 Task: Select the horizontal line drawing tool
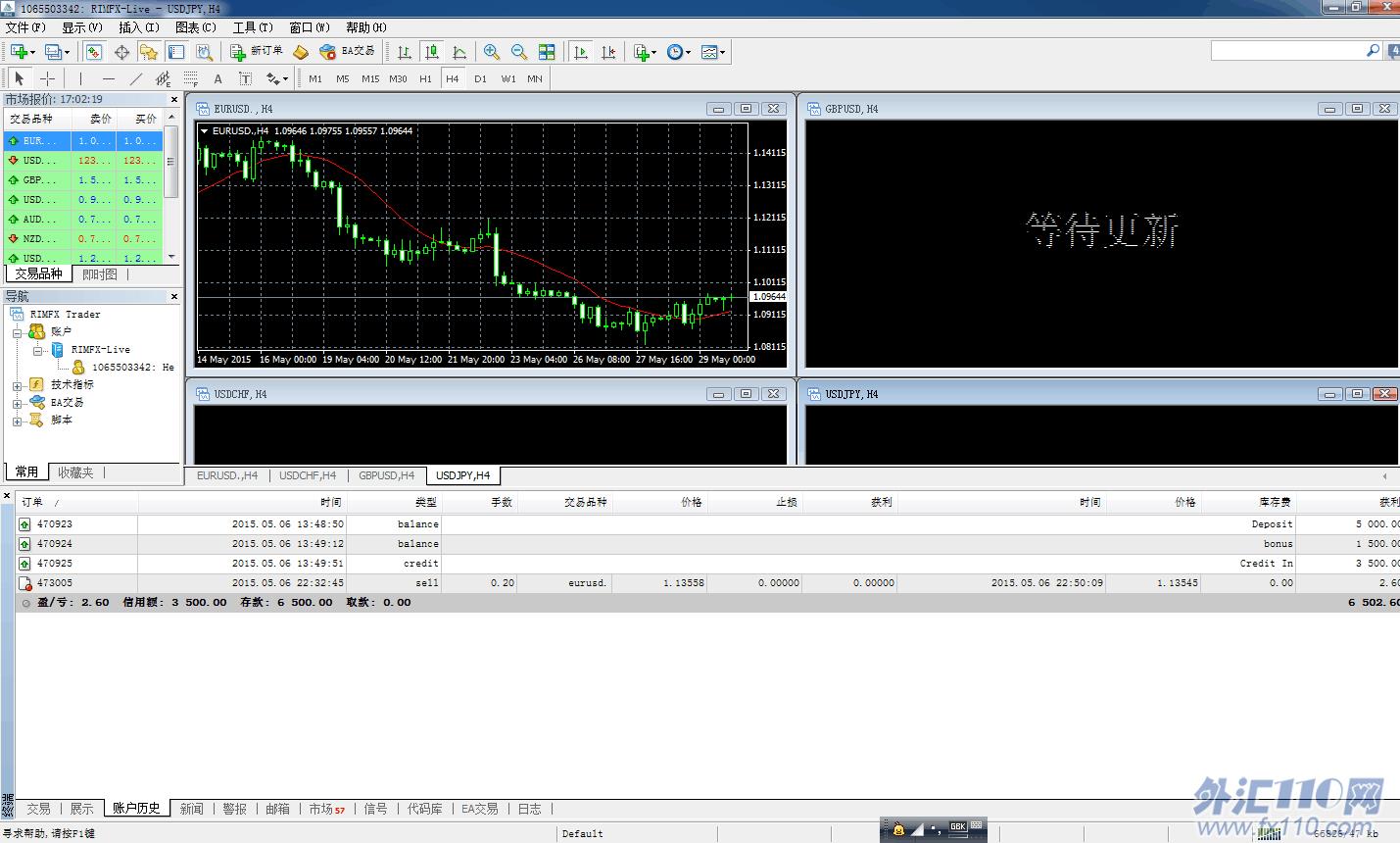108,78
